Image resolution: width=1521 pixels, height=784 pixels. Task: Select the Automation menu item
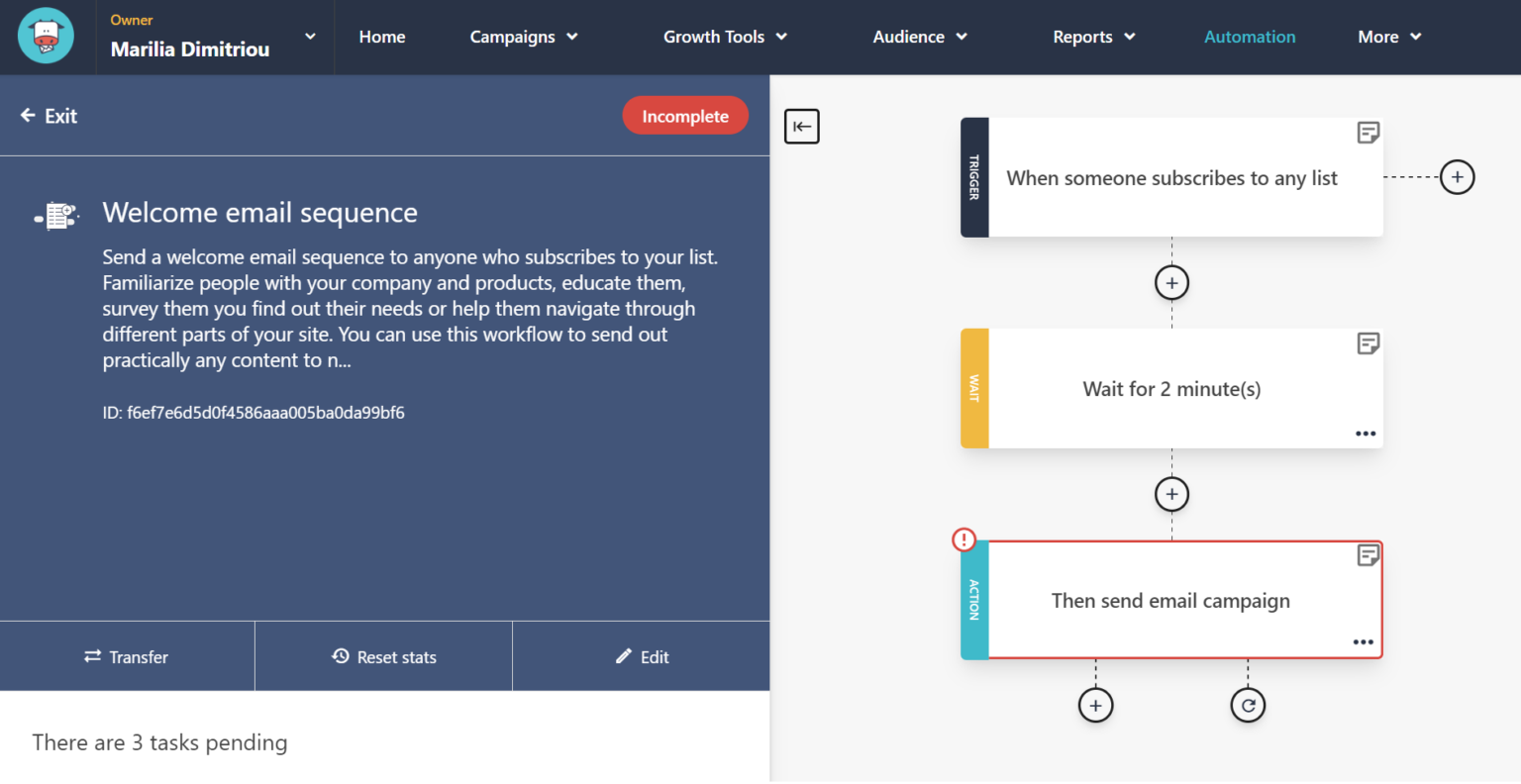pyautogui.click(x=1250, y=37)
